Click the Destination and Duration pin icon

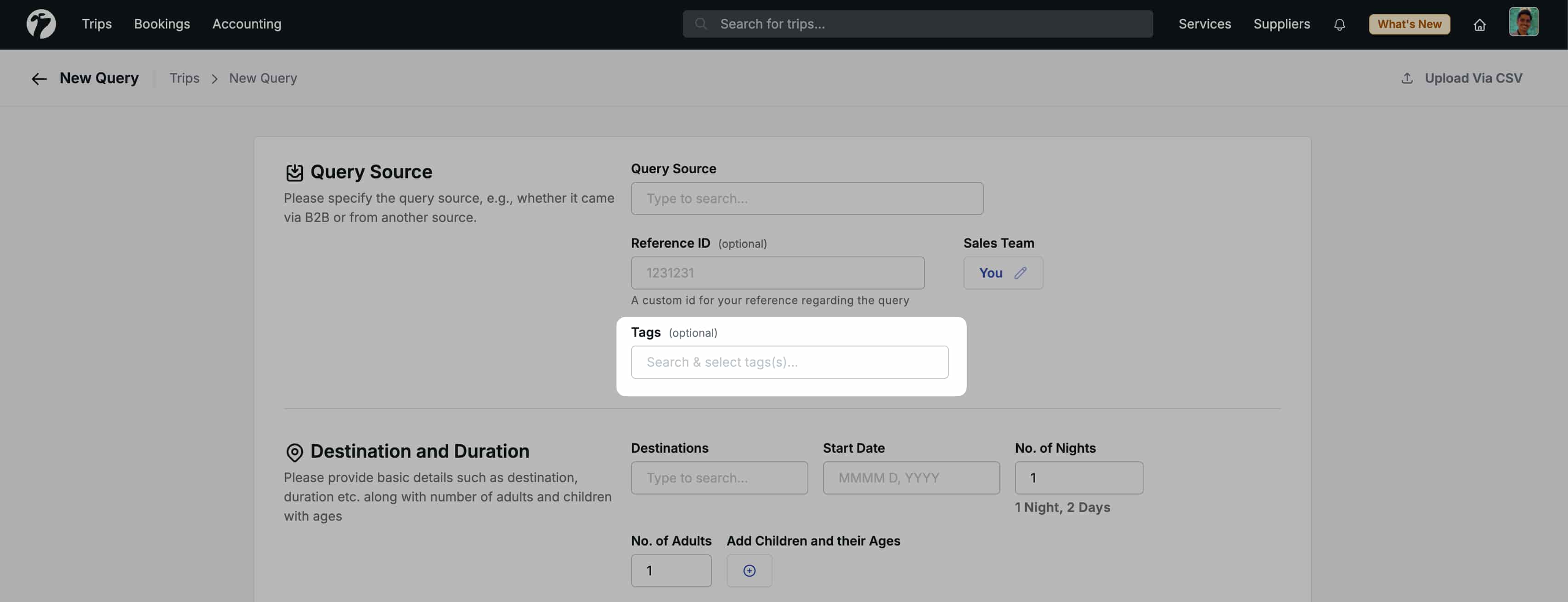(294, 451)
